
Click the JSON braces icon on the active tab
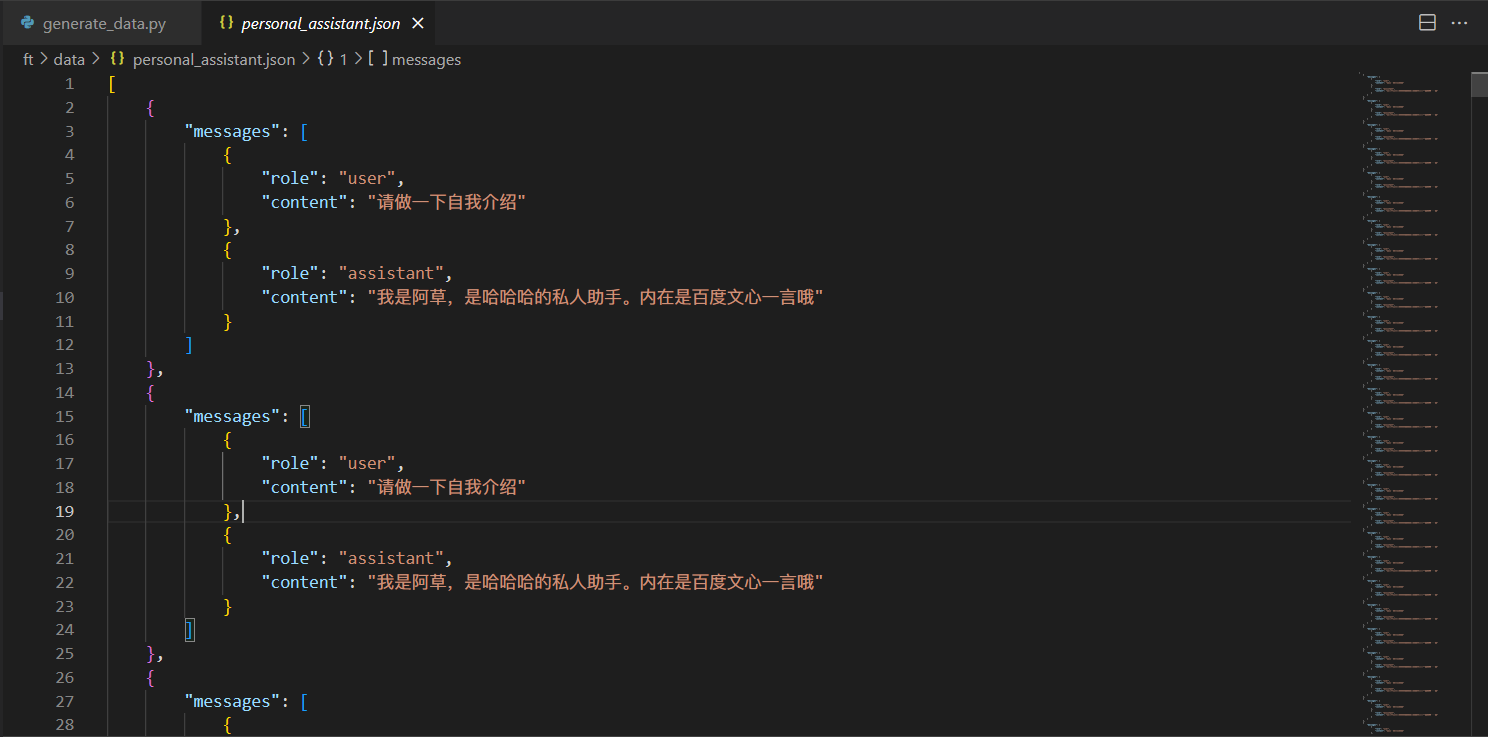click(226, 23)
